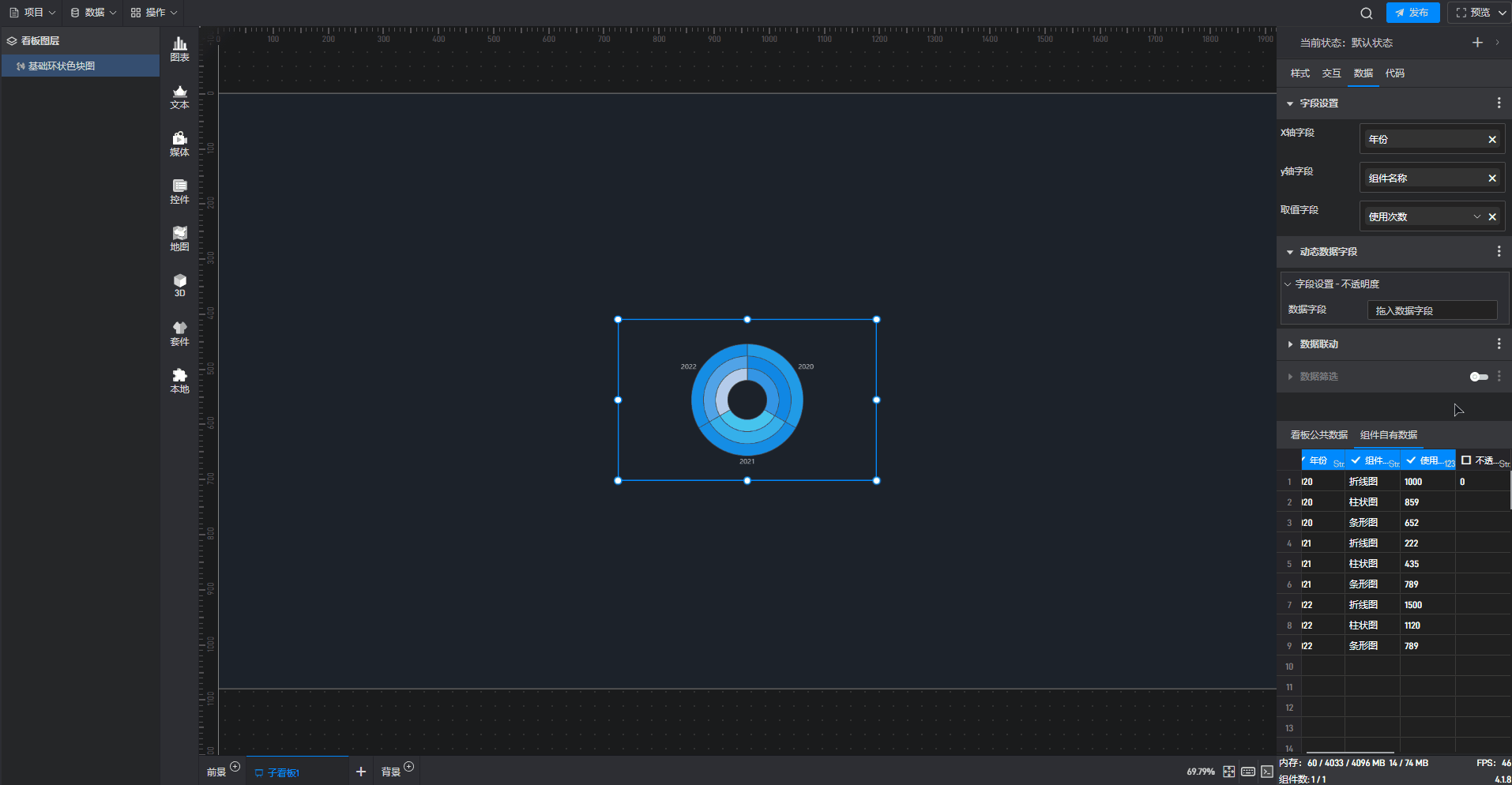This screenshot has width=1512, height=785.
Task: Open the 文本 text components icon
Action: pyautogui.click(x=179, y=96)
